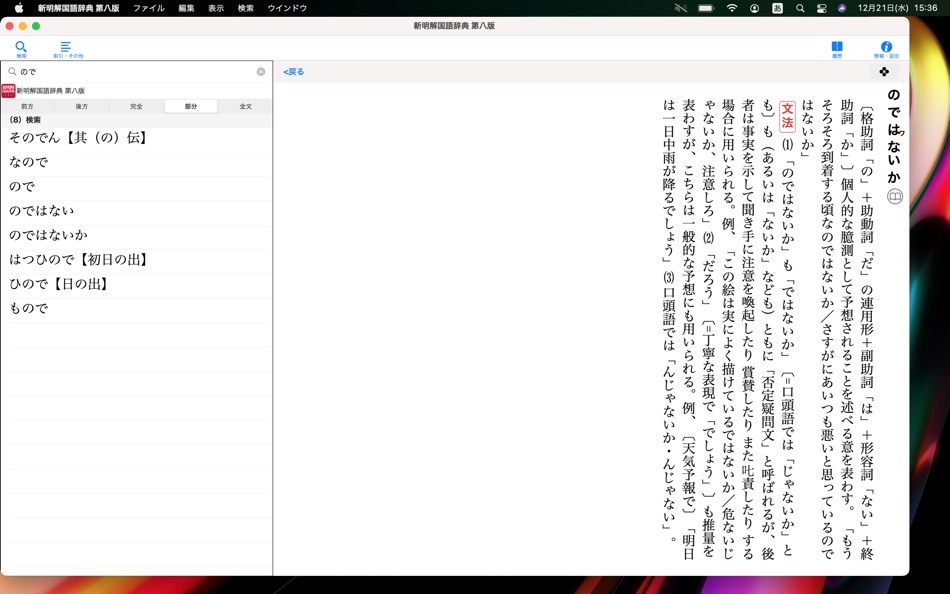The image size is (950, 594).
Task: Select the 部分 partial match tab
Action: click(191, 106)
